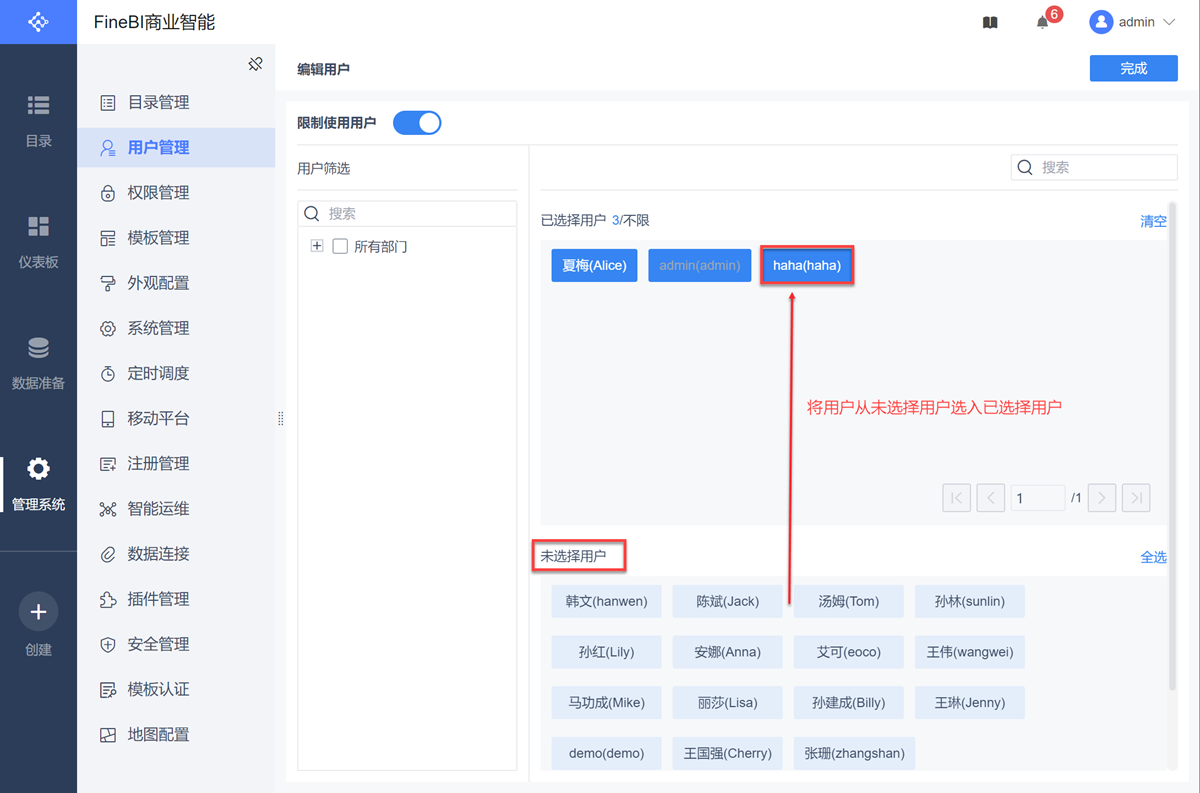
Task: Click the 移动平台 tablet icon
Action: coord(108,419)
